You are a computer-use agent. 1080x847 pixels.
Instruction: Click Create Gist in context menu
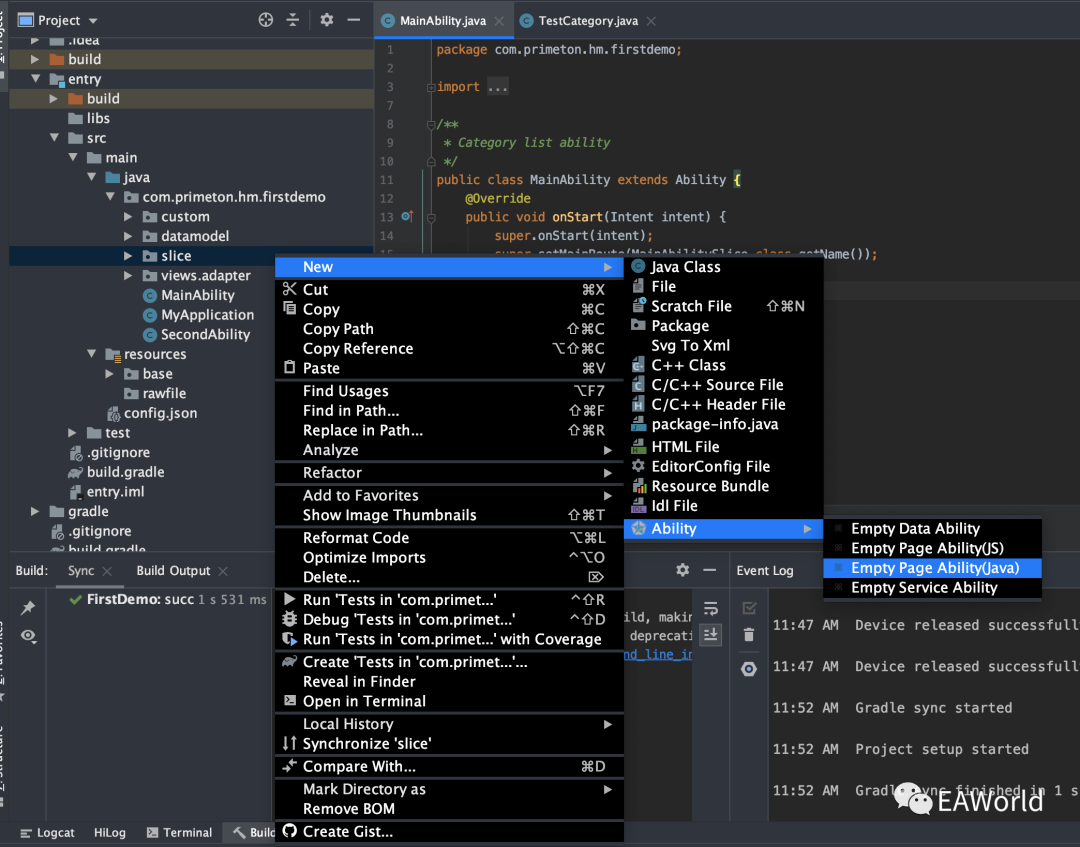[449, 831]
